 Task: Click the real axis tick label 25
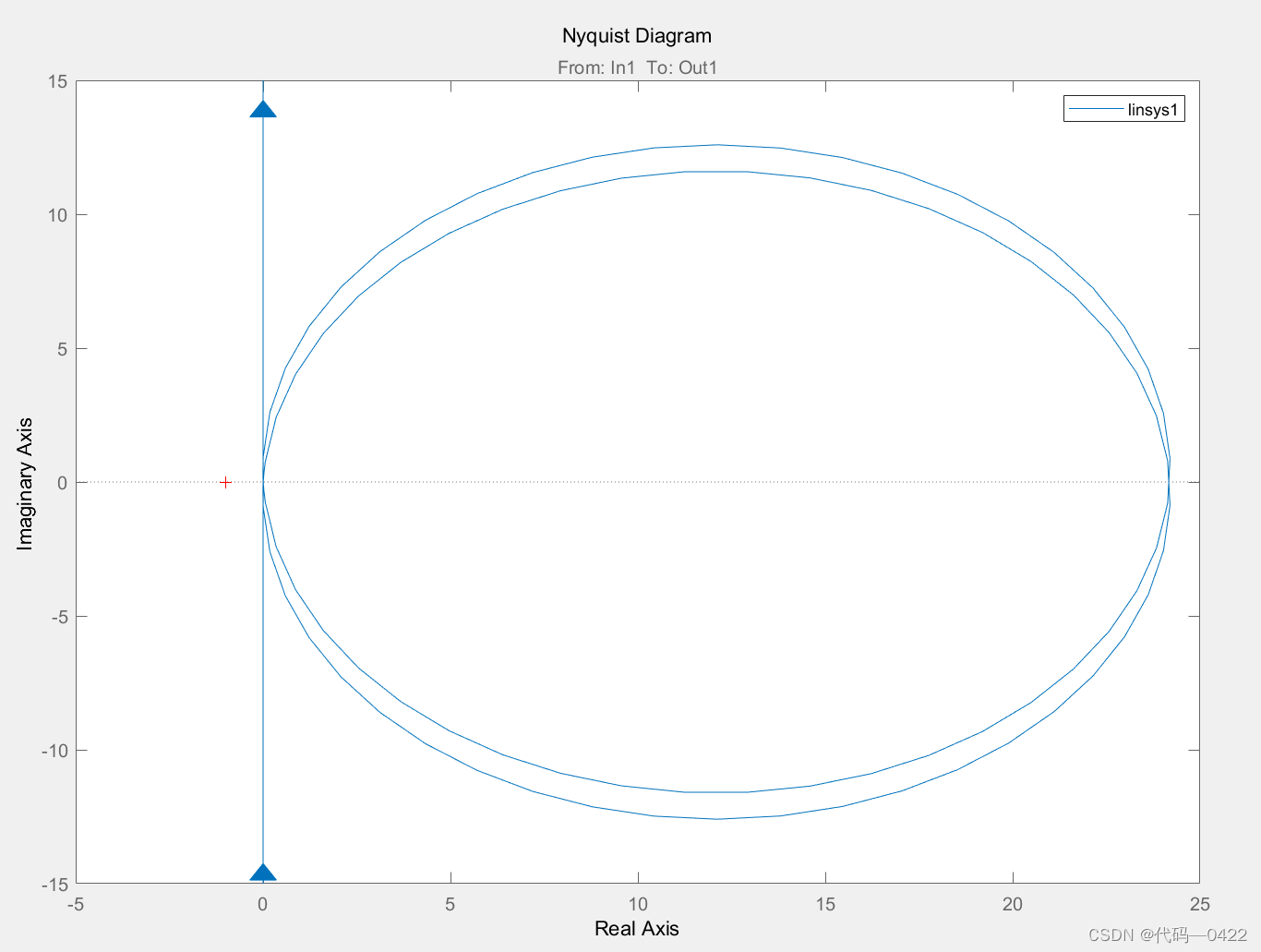click(x=1199, y=905)
